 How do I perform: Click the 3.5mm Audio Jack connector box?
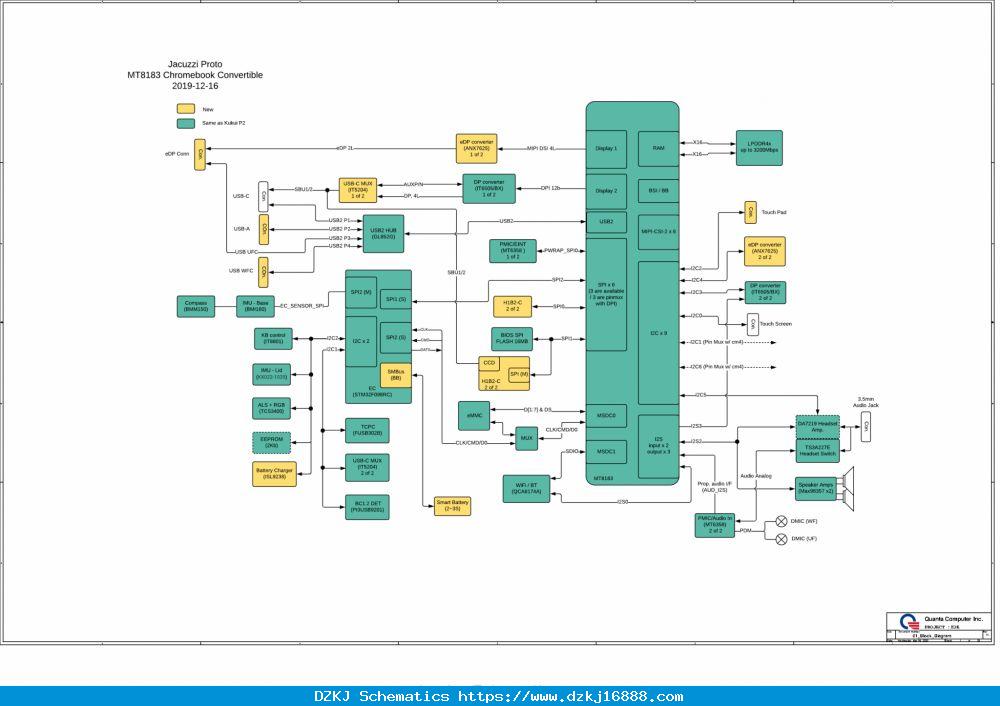(865, 427)
